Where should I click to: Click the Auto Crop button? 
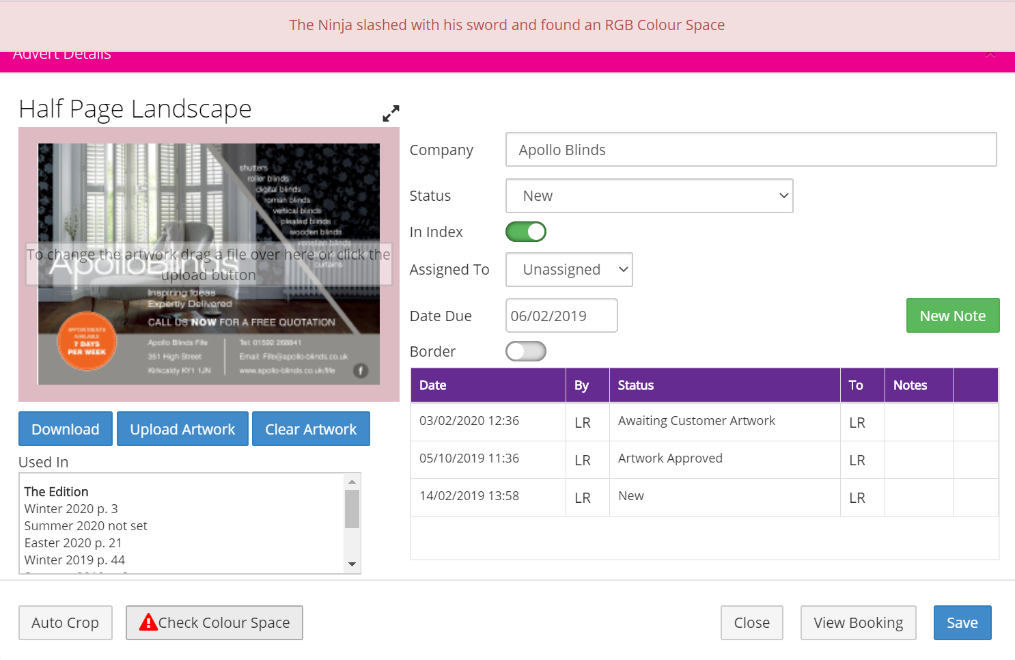tap(65, 622)
